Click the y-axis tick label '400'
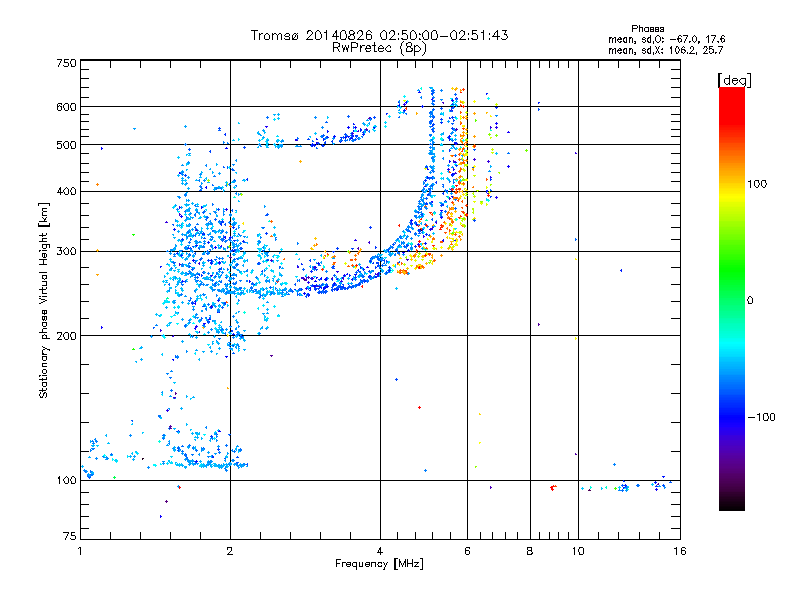The width and height of the screenshot is (800, 600). 66,192
